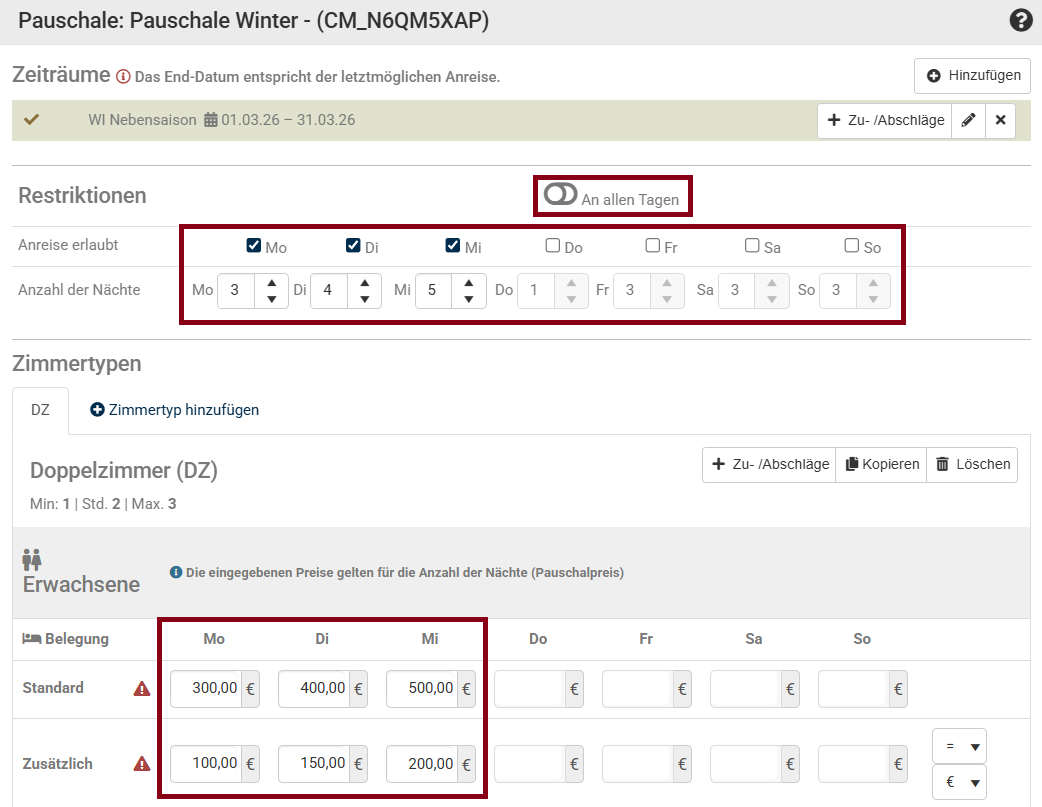Toggle the An allen Tagen switch
This screenshot has height=807, width=1042.
[x=560, y=194]
